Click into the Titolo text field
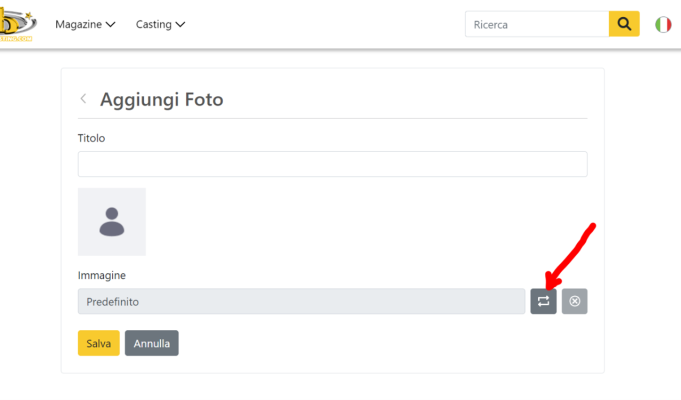681x400 pixels. coord(333,164)
